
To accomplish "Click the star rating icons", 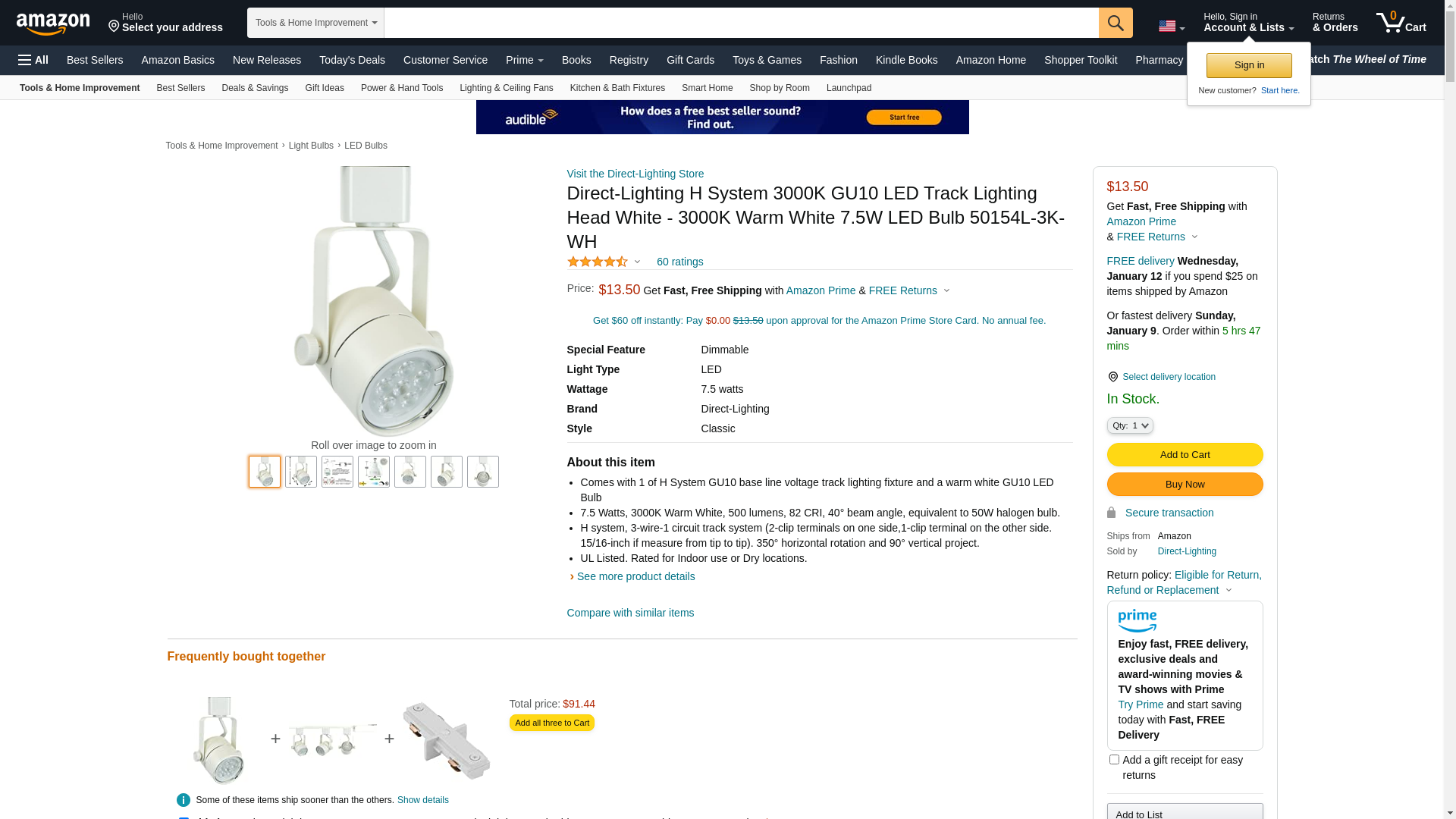I will tap(598, 262).
